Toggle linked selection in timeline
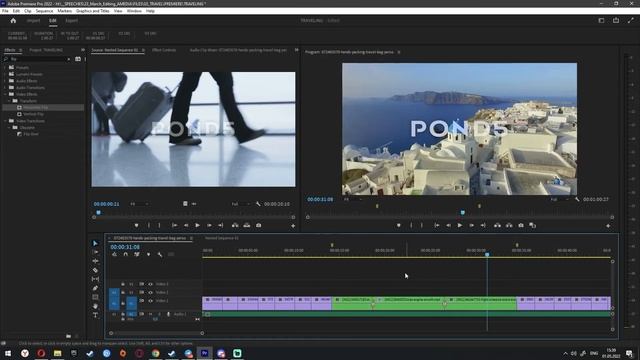Image resolution: width=640 pixels, height=360 pixels. pyautogui.click(x=137, y=255)
